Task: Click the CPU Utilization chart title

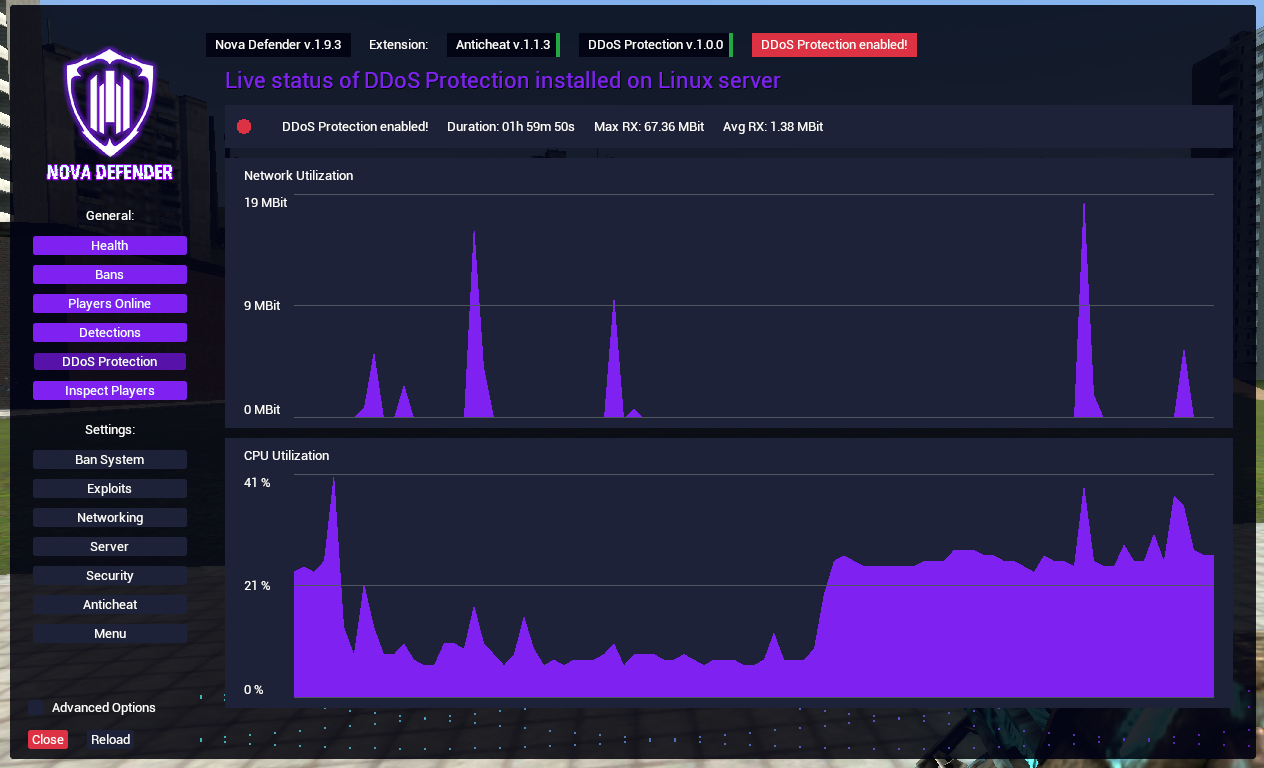Action: (x=287, y=456)
